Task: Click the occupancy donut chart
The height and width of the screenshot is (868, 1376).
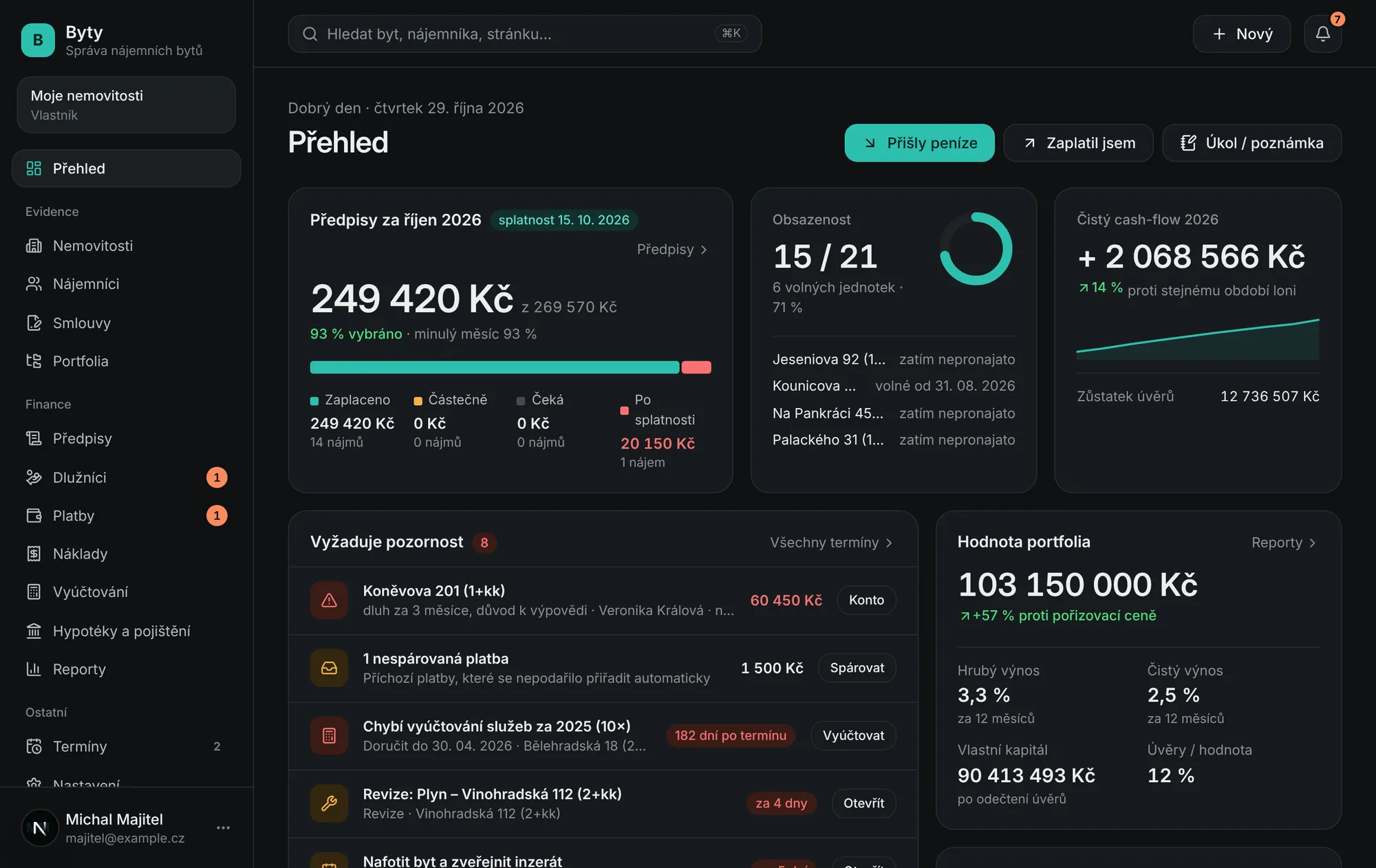Action: coord(976,249)
